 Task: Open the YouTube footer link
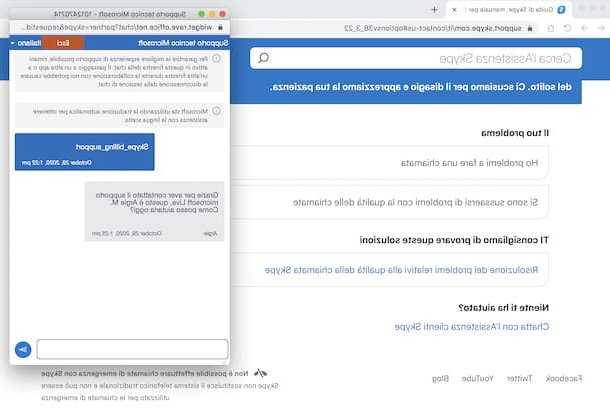point(477,378)
